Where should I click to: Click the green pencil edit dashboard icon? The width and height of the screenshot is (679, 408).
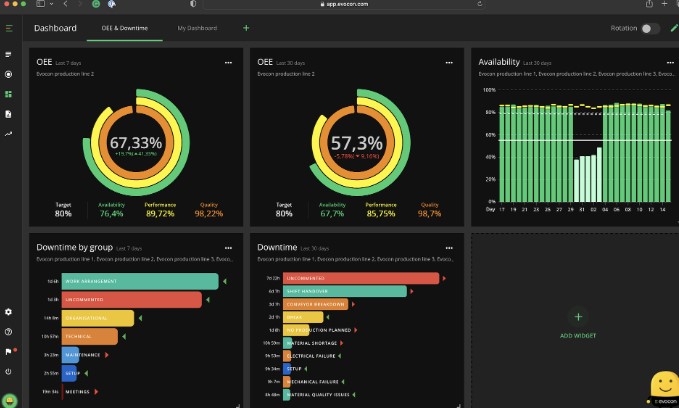coord(673,28)
